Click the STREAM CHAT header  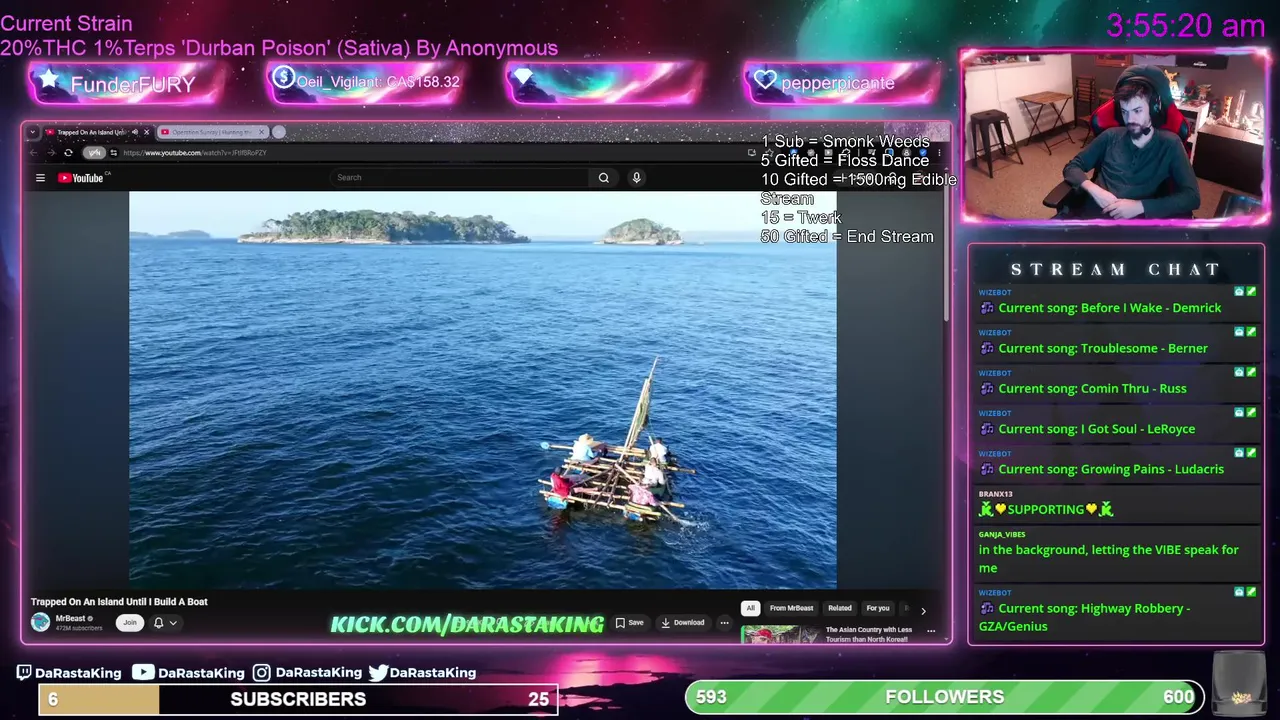pos(1116,270)
